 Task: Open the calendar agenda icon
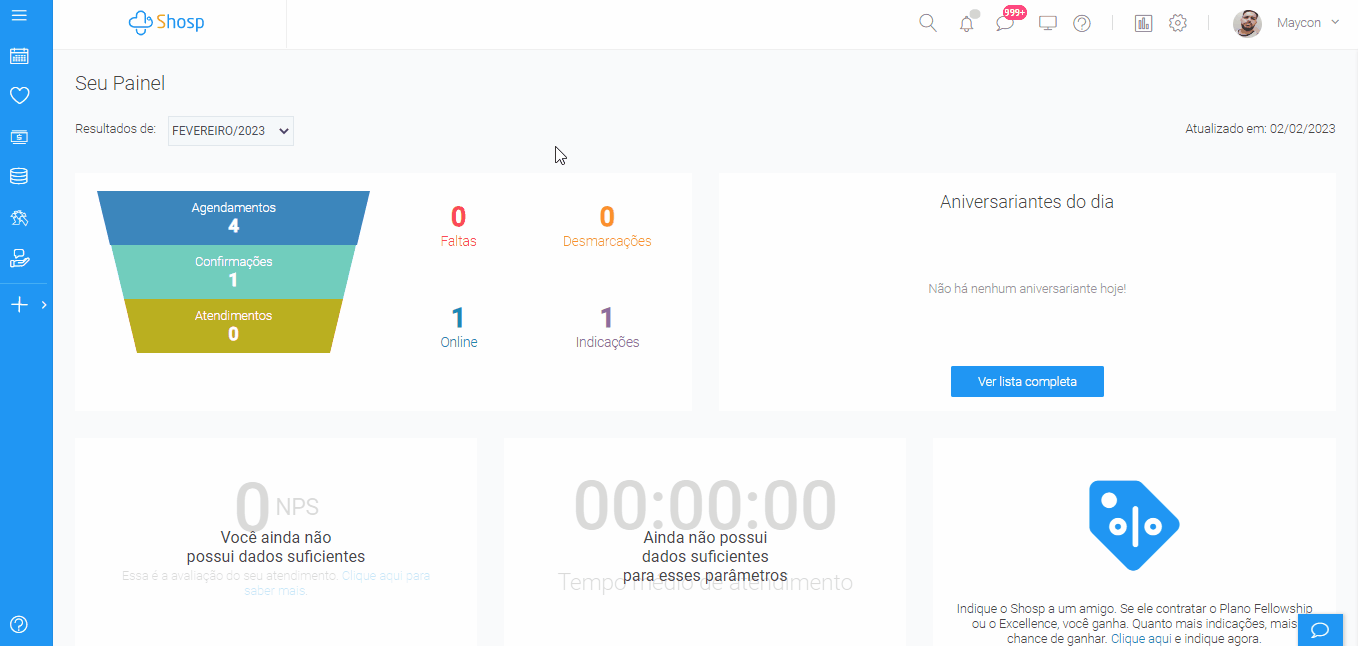tap(19, 56)
